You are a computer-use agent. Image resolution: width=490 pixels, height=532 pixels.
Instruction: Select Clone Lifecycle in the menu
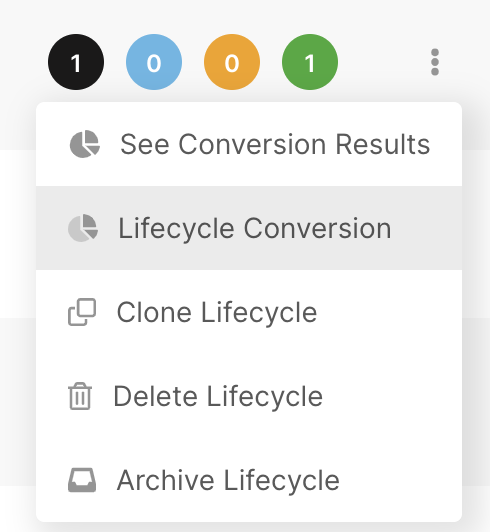[x=249, y=312]
